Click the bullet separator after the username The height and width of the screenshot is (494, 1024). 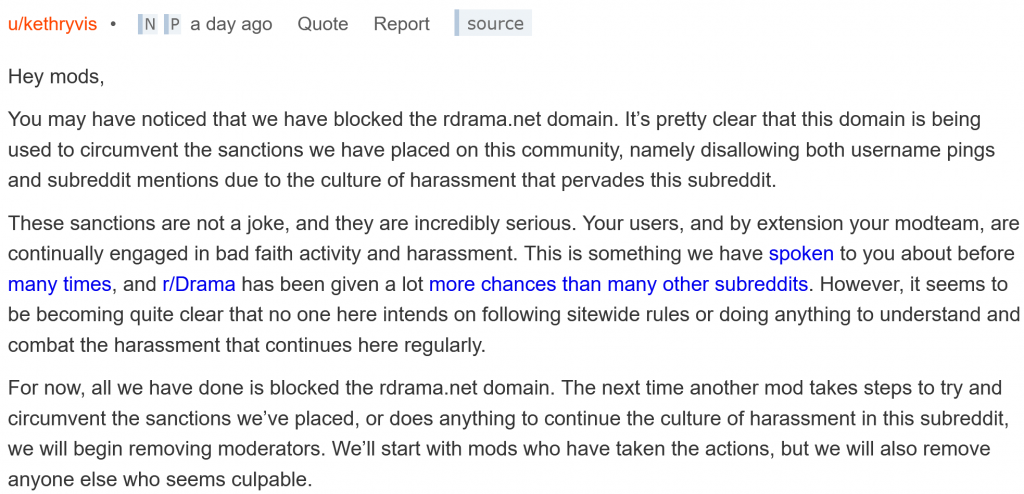[x=113, y=24]
